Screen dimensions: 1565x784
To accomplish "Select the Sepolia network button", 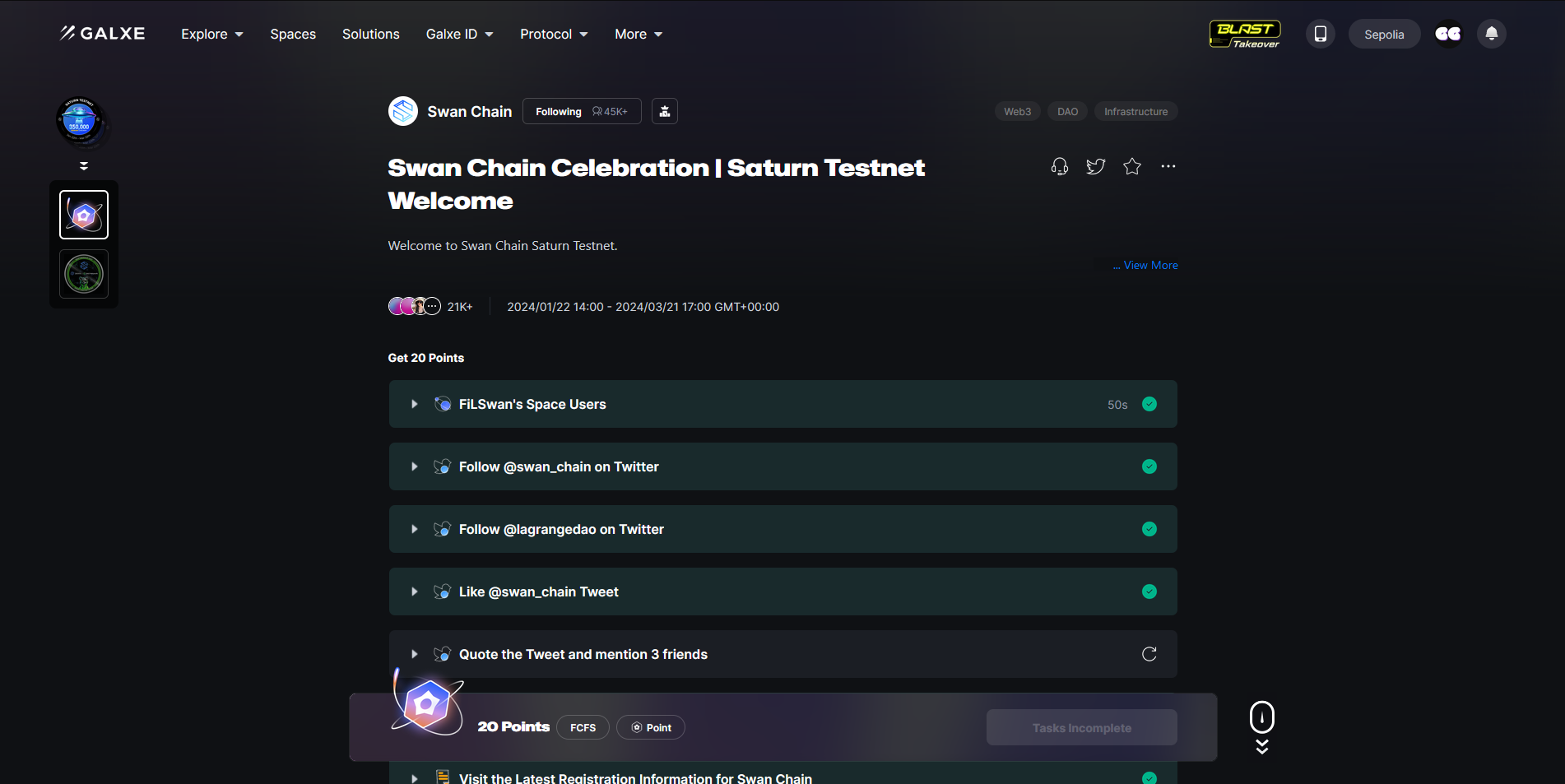I will click(1383, 34).
